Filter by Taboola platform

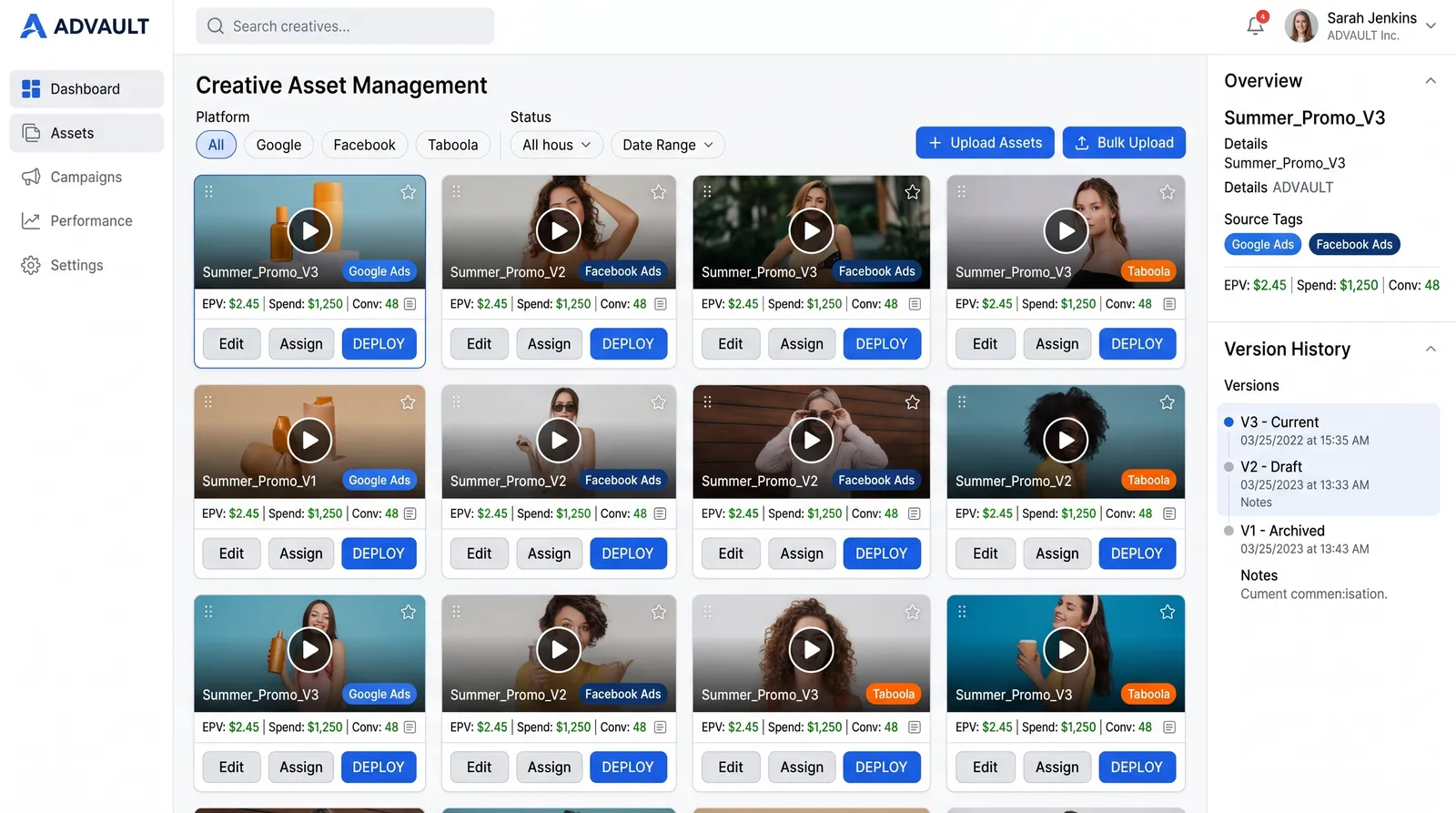pos(452,145)
